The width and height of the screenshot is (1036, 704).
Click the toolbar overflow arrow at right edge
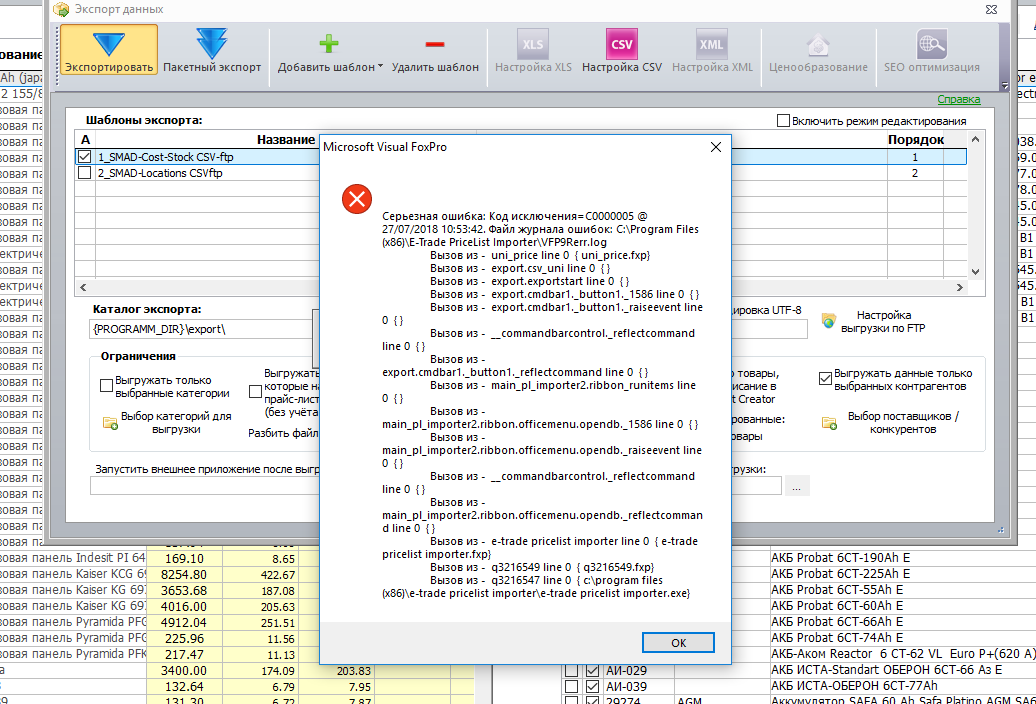(x=1004, y=85)
